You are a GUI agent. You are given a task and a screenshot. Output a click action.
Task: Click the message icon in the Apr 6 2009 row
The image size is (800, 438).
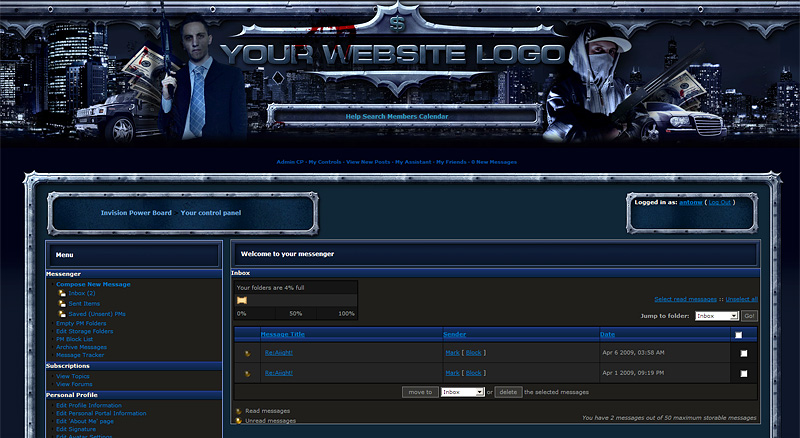pos(247,353)
